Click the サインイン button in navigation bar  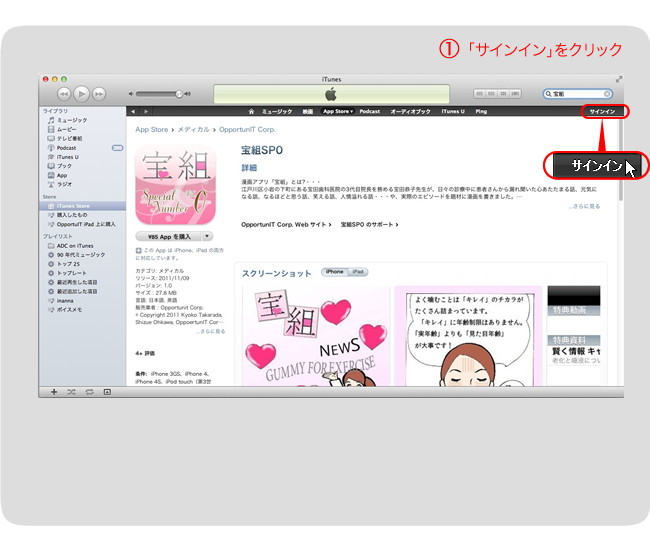pyautogui.click(x=602, y=111)
